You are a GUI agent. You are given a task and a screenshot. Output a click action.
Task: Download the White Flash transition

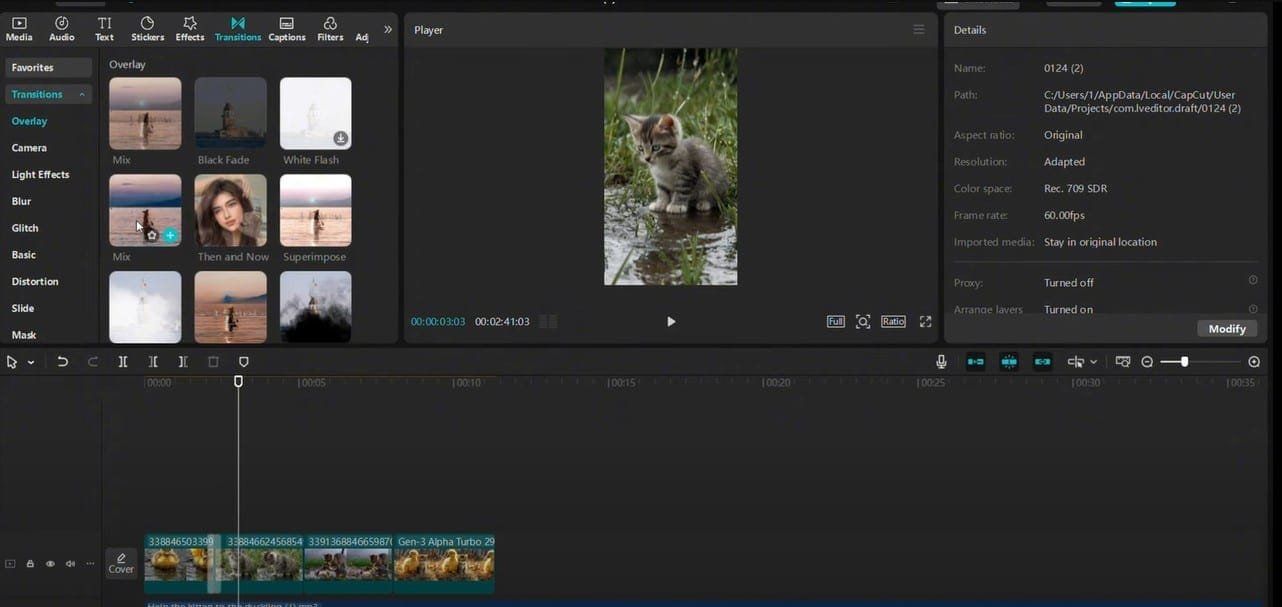pyautogui.click(x=341, y=139)
